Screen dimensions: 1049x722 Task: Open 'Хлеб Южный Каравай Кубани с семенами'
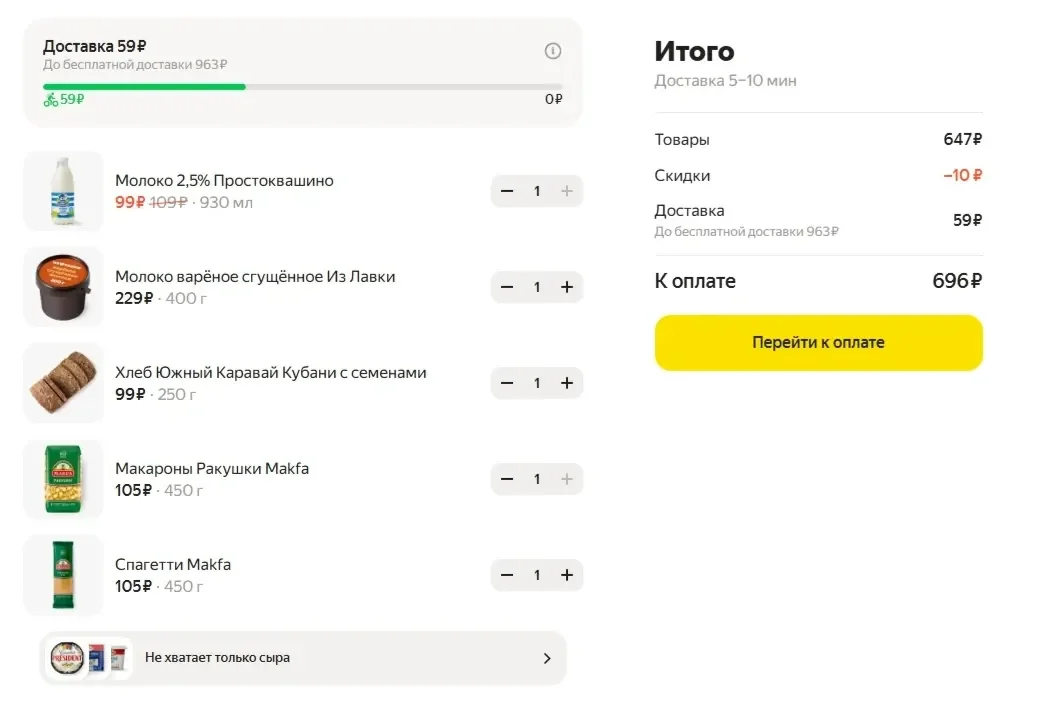point(271,373)
